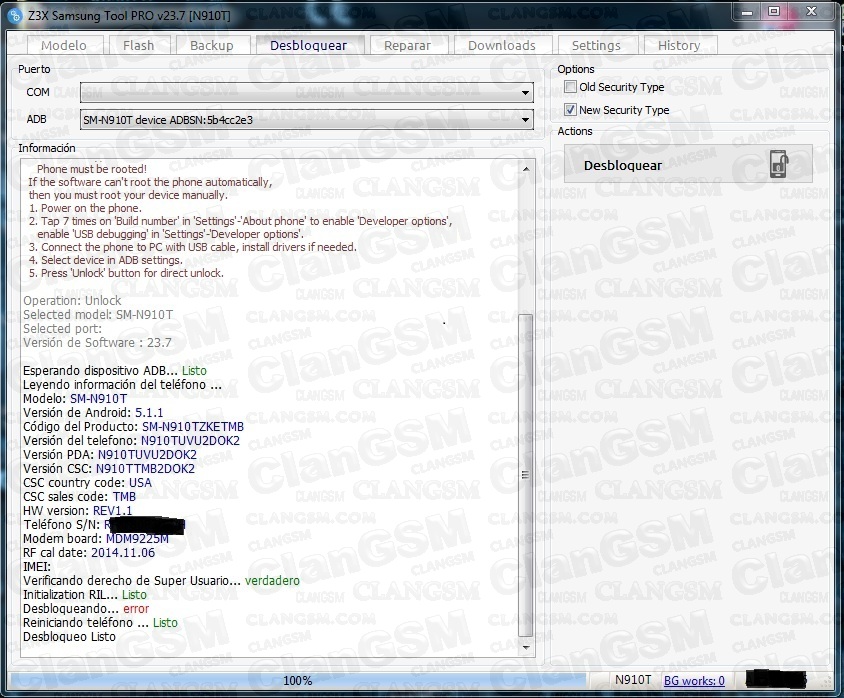The height and width of the screenshot is (698, 844).
Task: Open the Downloads tab
Action: pos(502,45)
